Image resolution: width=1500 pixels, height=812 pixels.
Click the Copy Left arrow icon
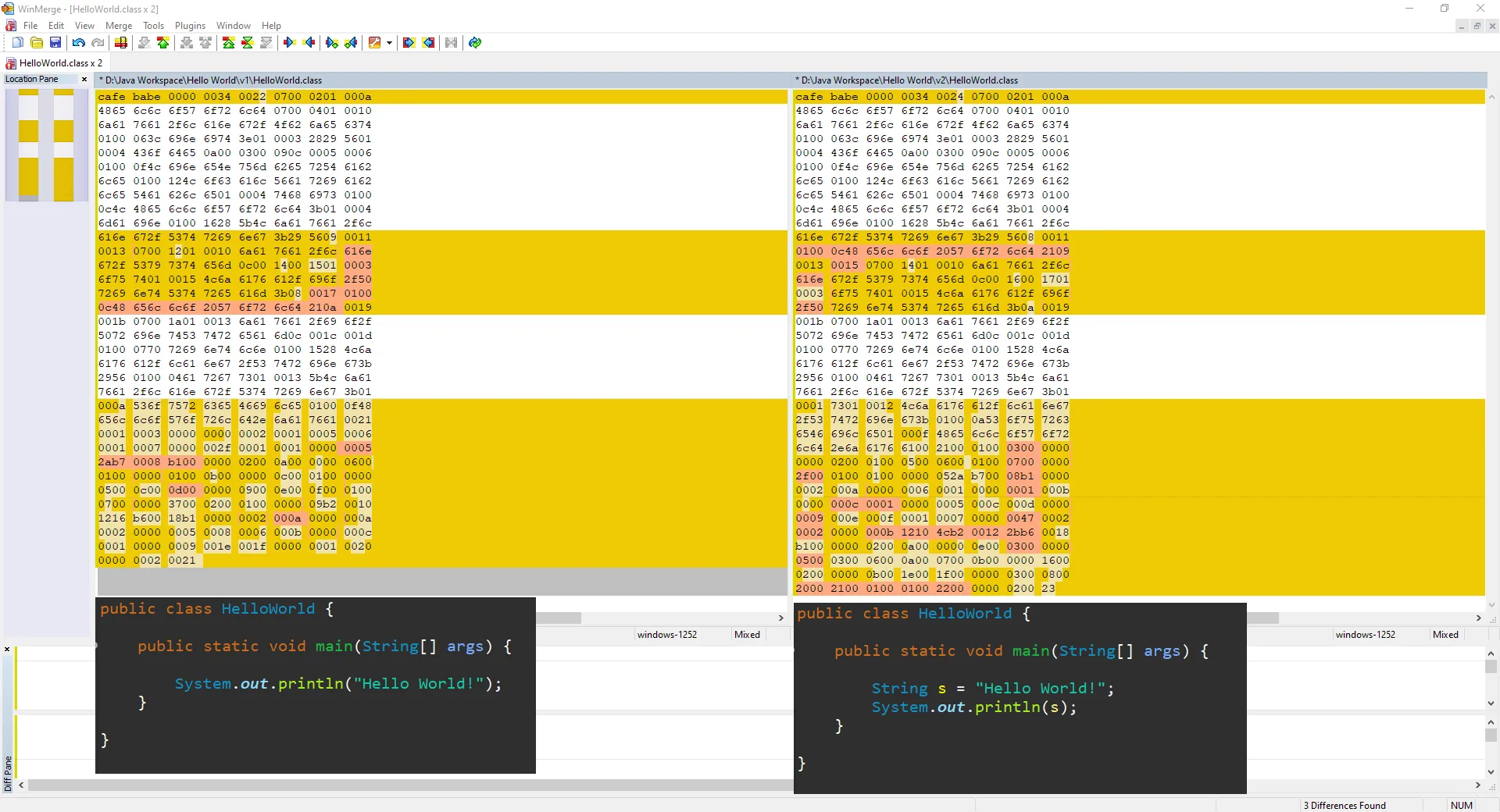pyautogui.click(x=309, y=43)
